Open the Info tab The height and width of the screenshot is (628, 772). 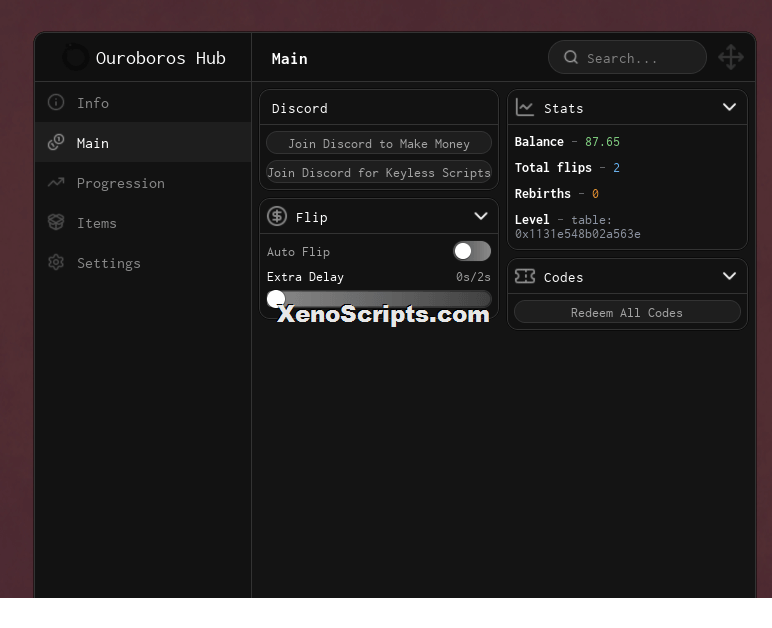point(143,102)
